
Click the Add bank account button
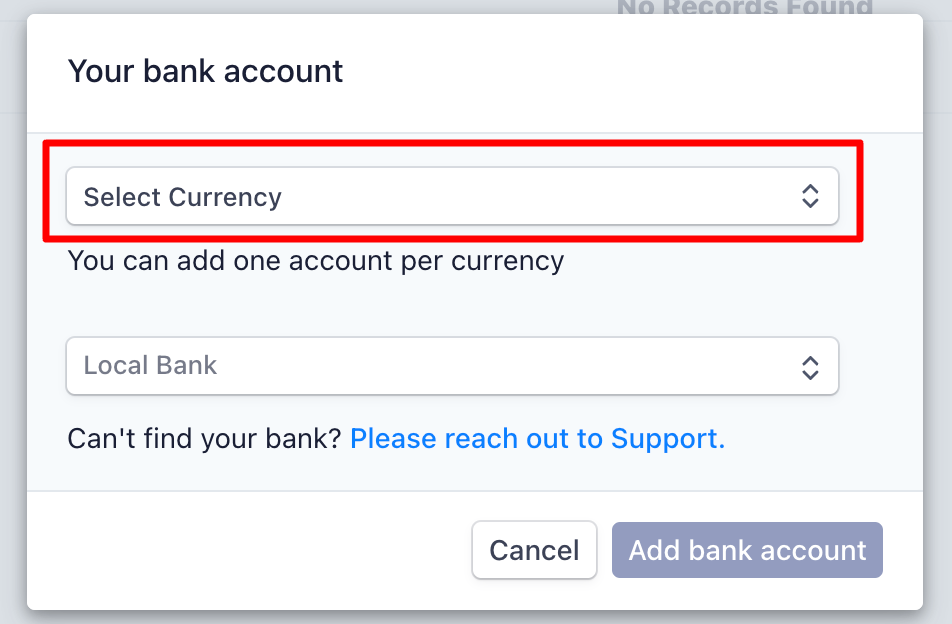coord(747,550)
